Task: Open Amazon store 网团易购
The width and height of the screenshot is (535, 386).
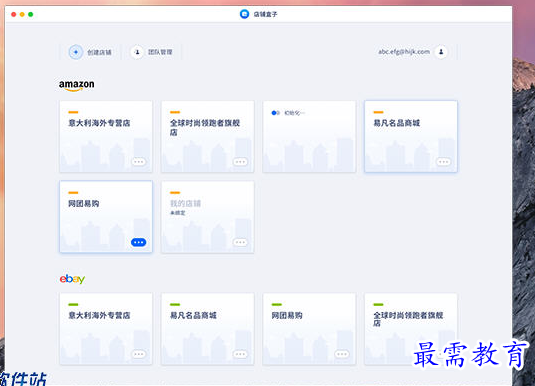Action: pyautogui.click(x=106, y=217)
